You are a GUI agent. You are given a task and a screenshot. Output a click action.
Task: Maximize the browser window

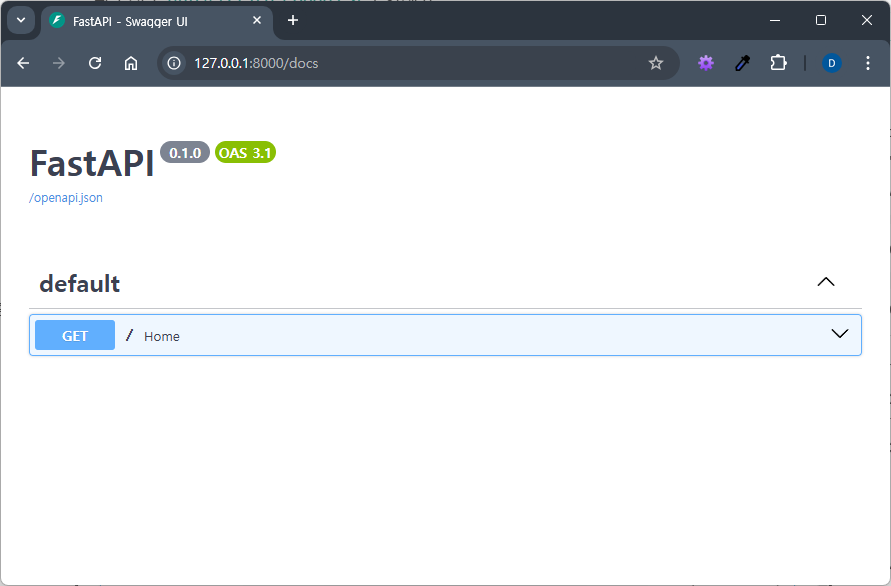point(821,20)
